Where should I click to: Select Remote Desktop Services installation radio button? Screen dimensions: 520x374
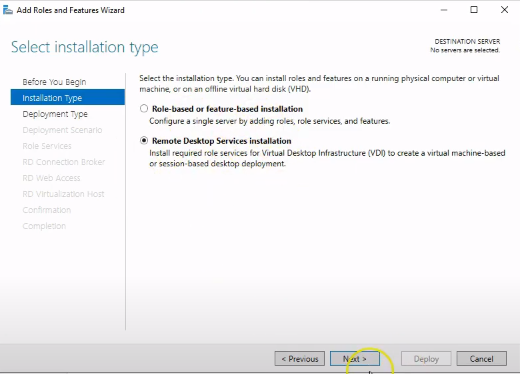point(144,141)
